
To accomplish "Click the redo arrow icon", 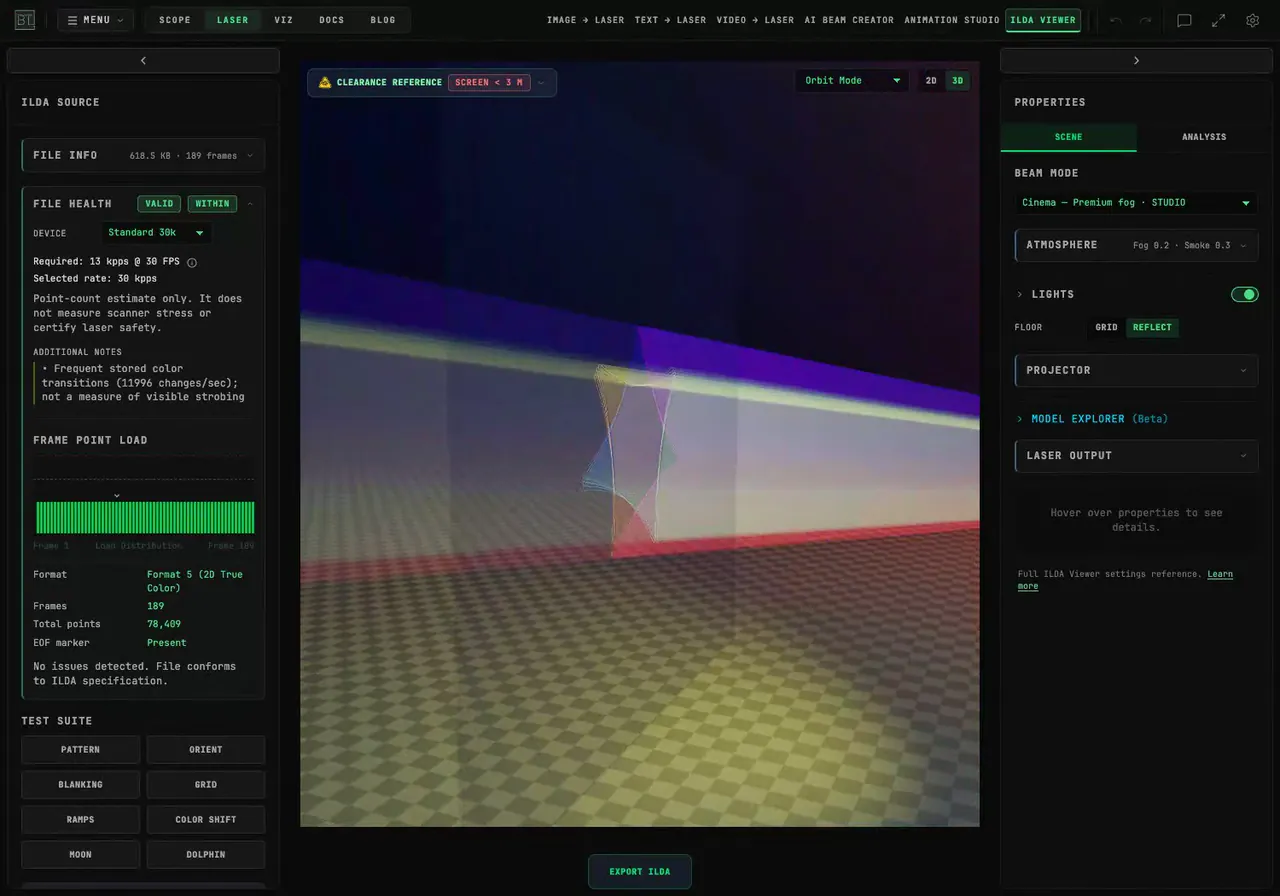I will pos(1145,20).
